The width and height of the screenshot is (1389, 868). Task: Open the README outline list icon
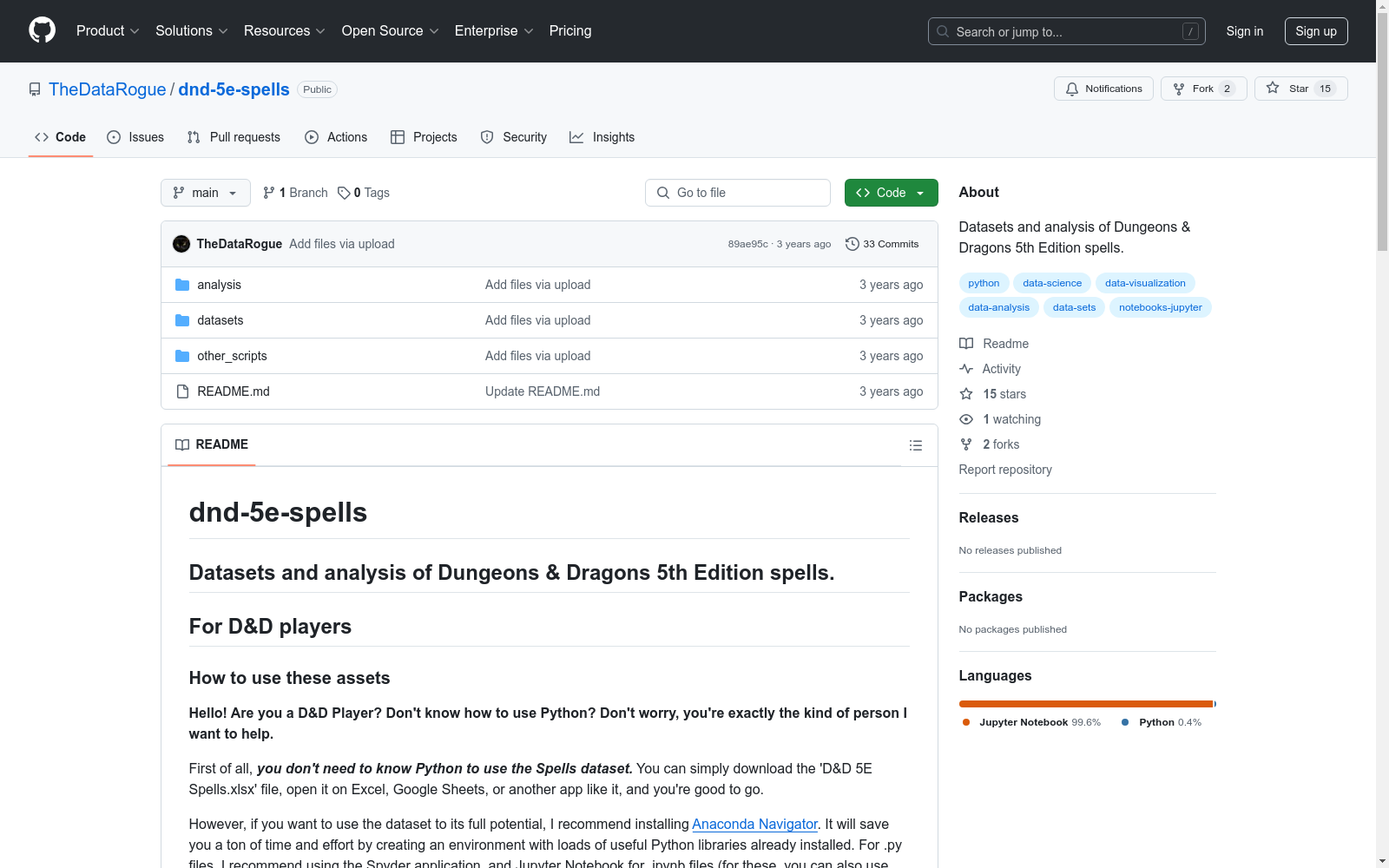tap(916, 445)
